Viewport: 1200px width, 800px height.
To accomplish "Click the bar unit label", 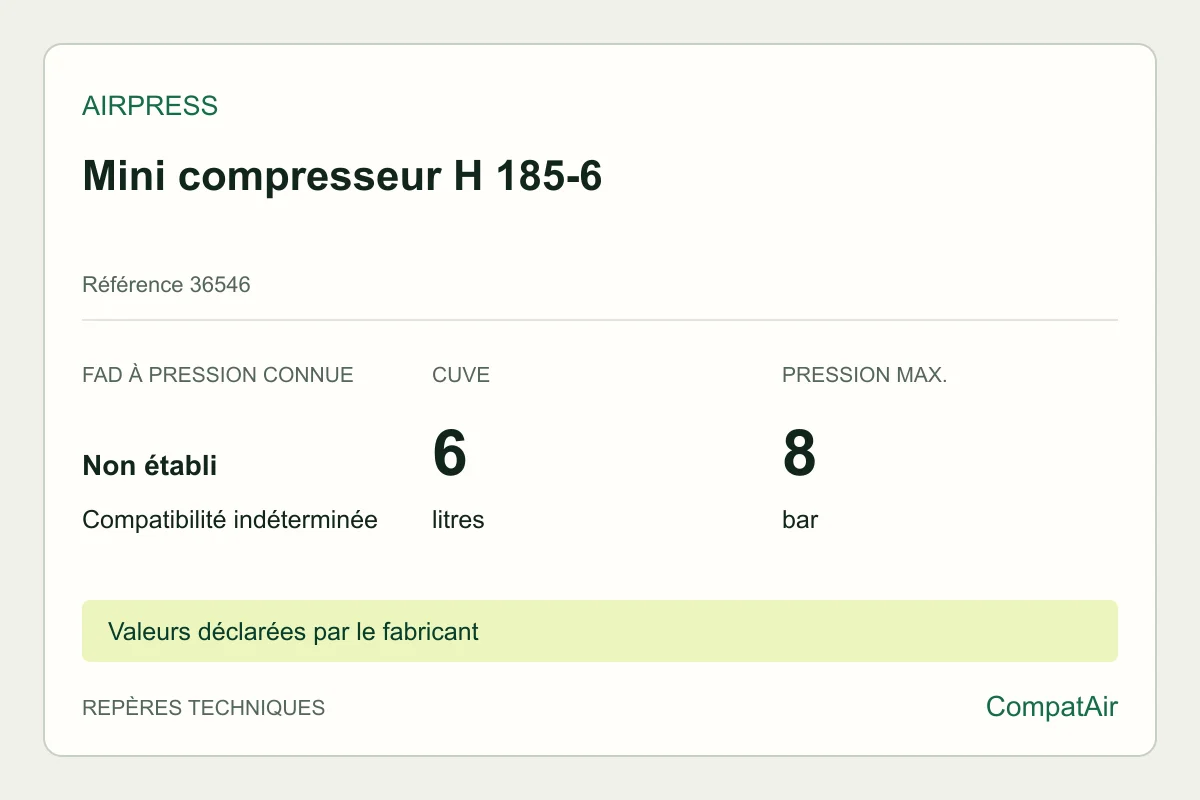I will 800,520.
